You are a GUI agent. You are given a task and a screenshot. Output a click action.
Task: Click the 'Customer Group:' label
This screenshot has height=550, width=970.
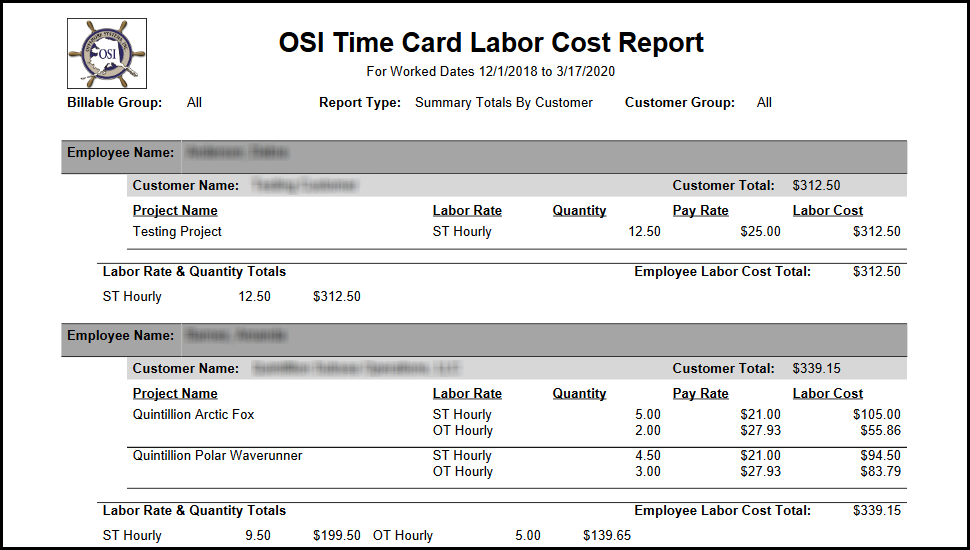pyautogui.click(x=680, y=103)
